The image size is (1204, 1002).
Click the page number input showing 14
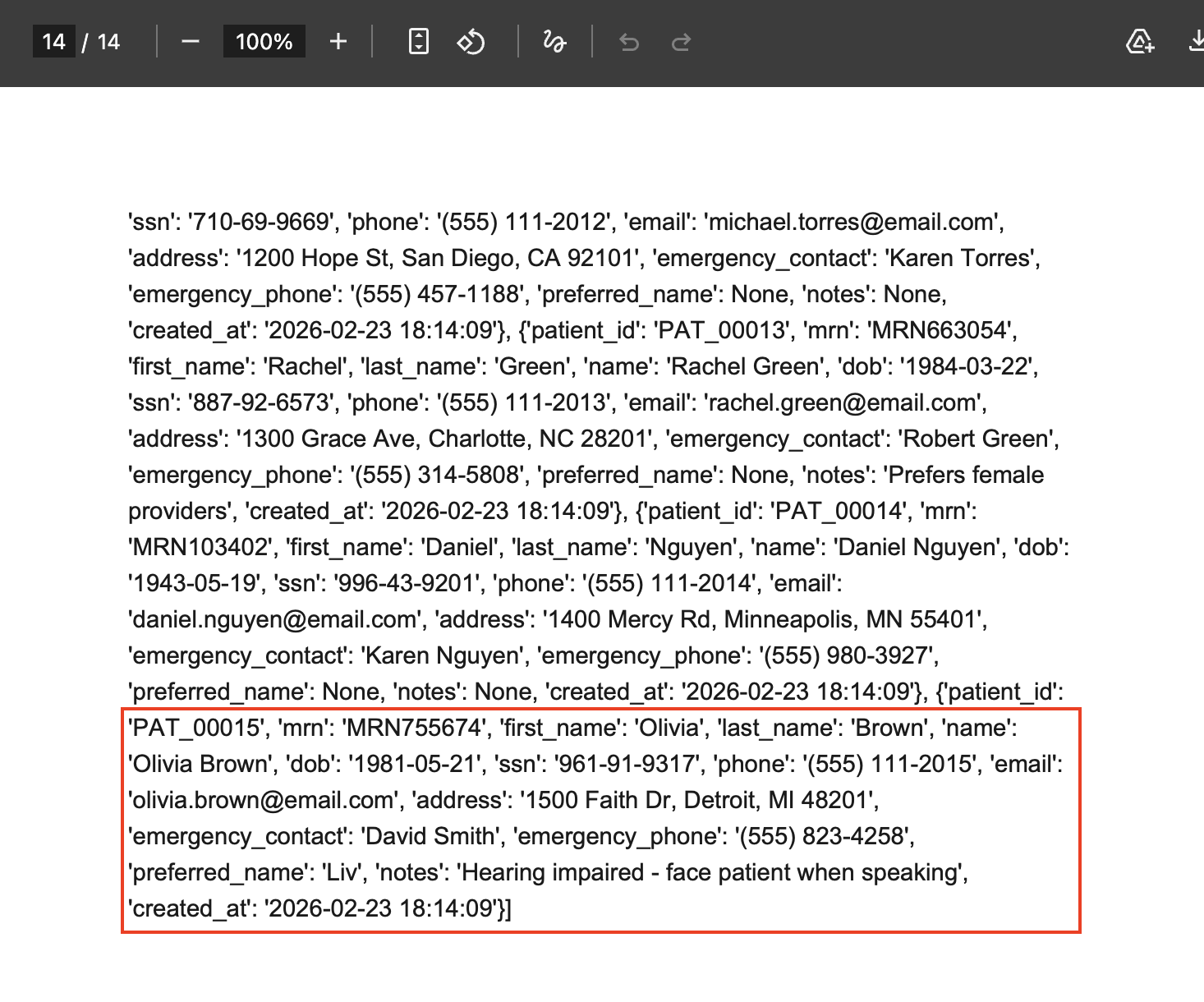[x=53, y=42]
